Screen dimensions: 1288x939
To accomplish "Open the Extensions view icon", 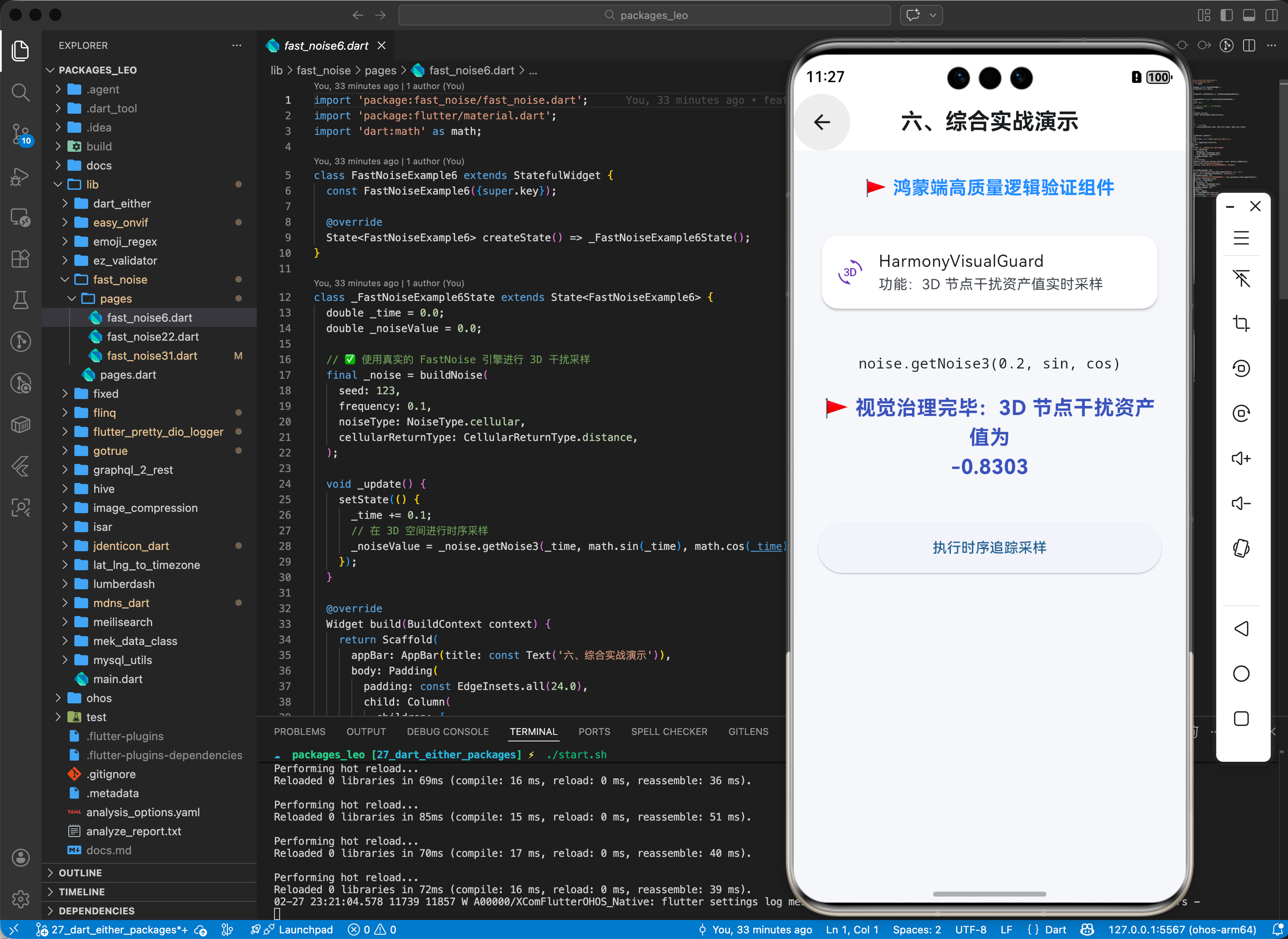I will (20, 259).
